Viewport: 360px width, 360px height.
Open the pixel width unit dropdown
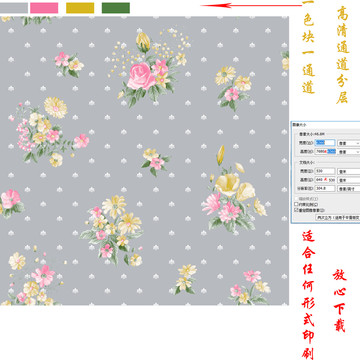(x=349, y=143)
